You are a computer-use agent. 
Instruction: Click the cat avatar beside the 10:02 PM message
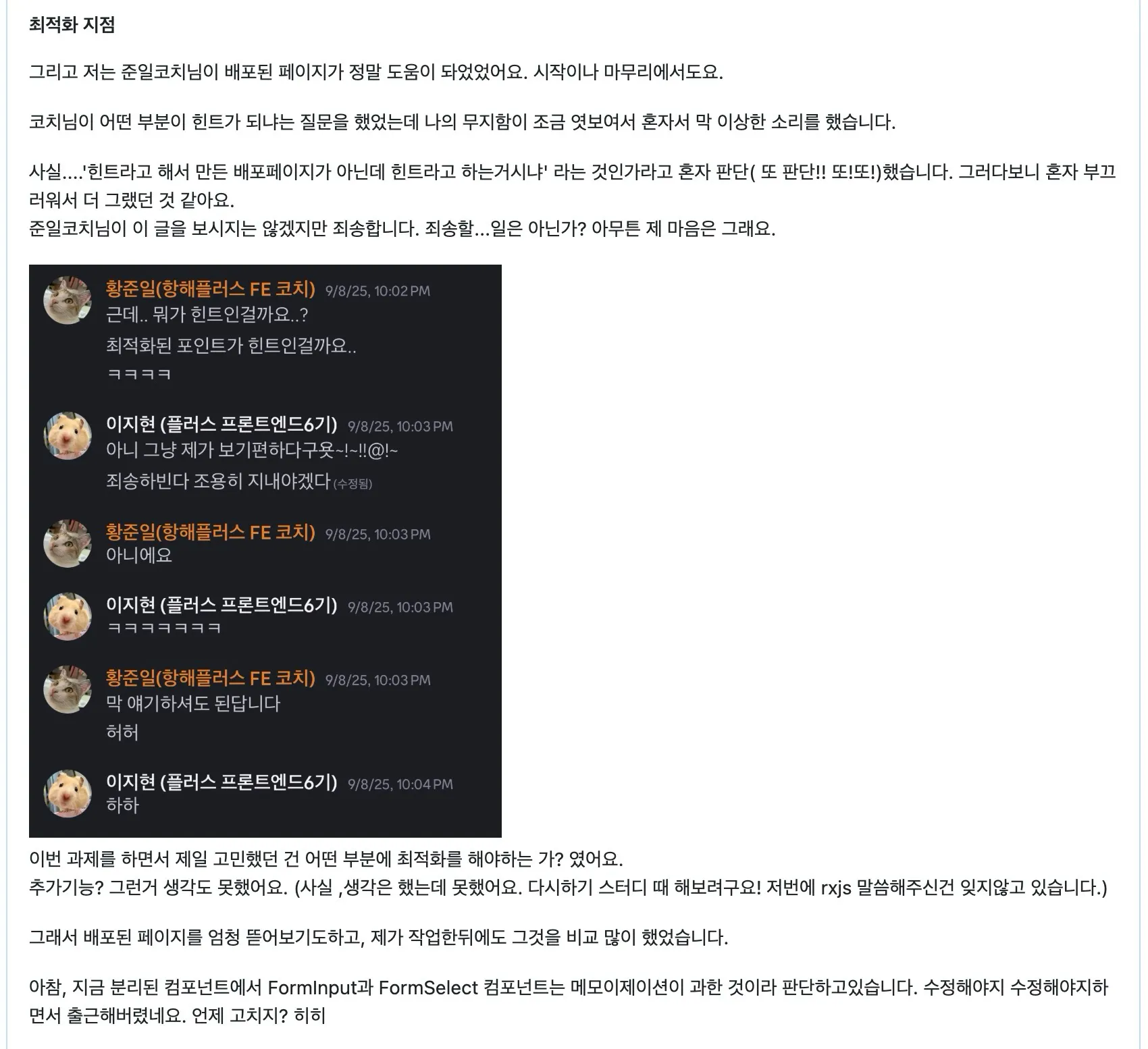[68, 300]
